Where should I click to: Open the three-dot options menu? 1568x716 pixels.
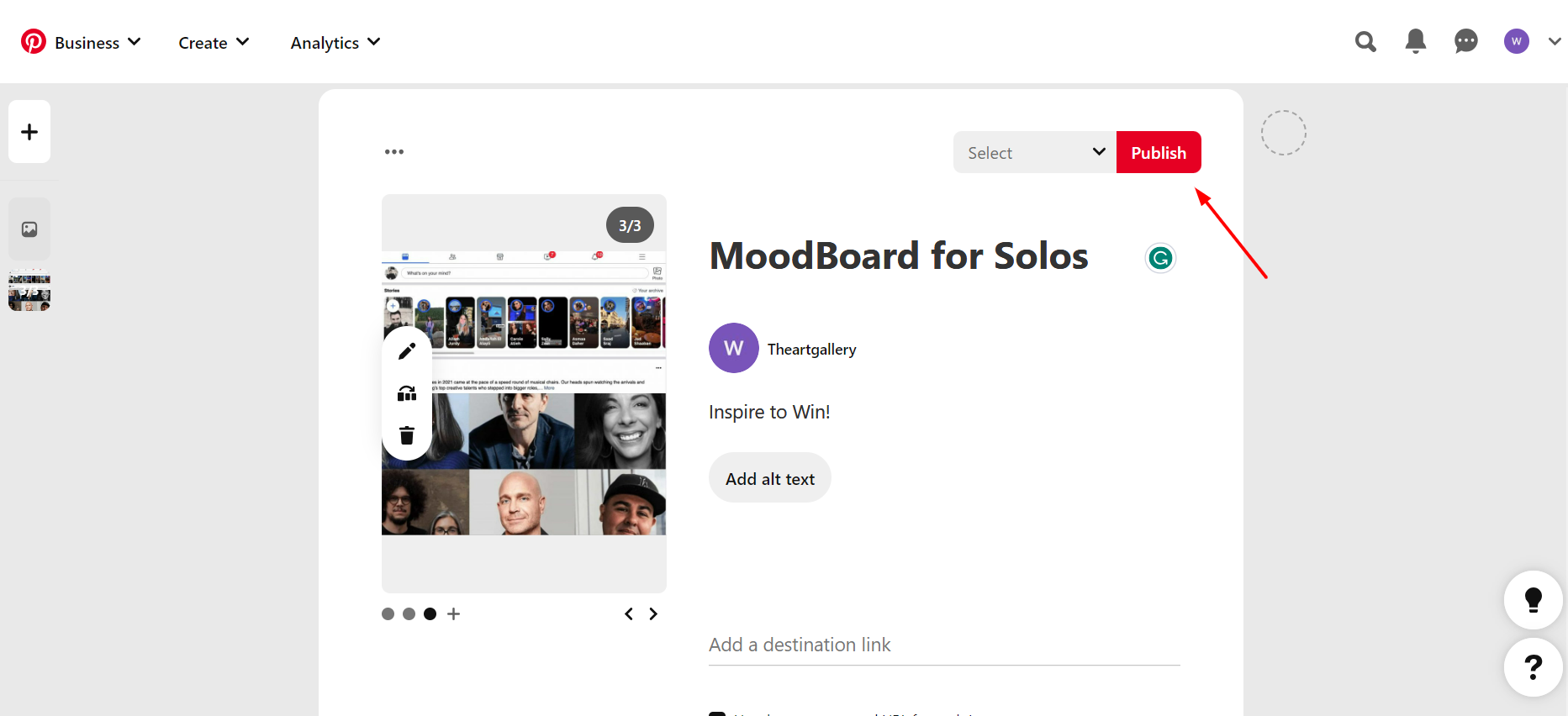pyautogui.click(x=394, y=152)
